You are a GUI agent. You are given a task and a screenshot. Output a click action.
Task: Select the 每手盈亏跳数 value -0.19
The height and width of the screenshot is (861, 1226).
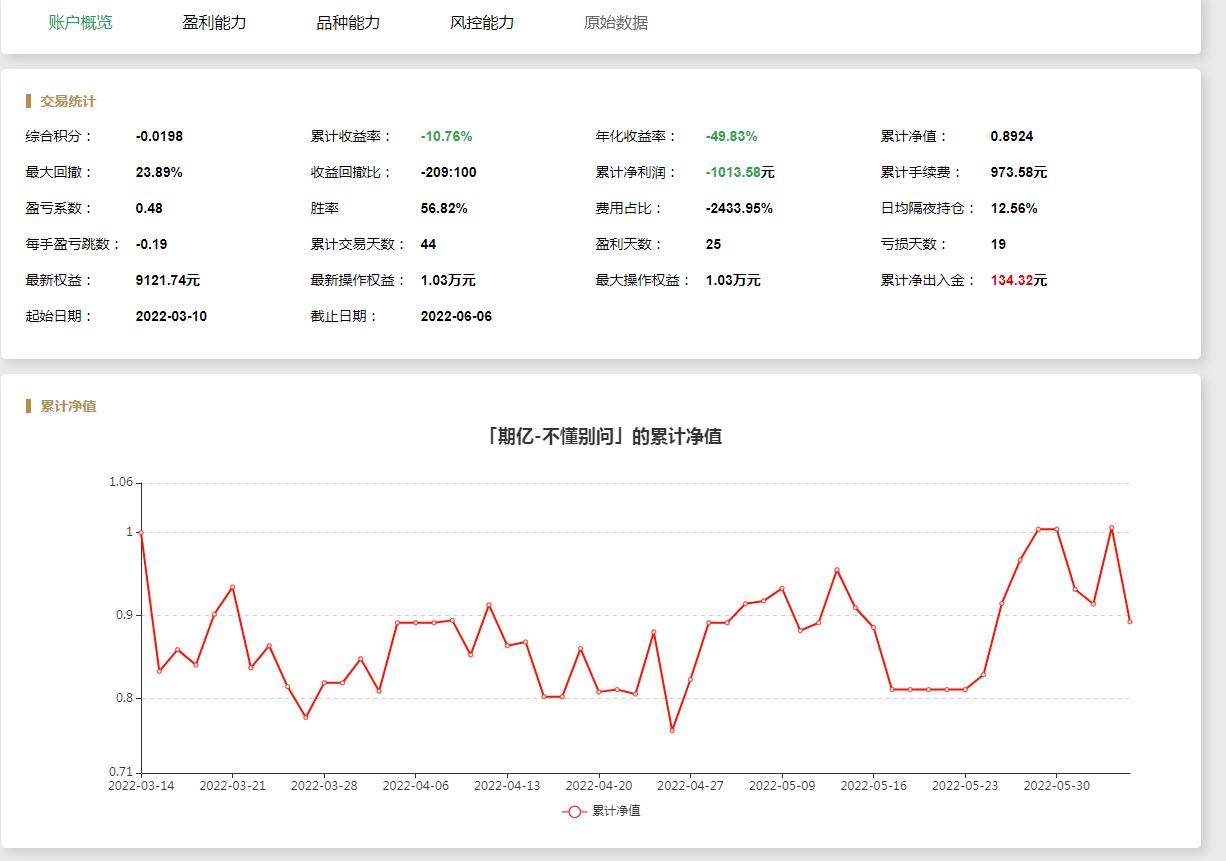151,244
